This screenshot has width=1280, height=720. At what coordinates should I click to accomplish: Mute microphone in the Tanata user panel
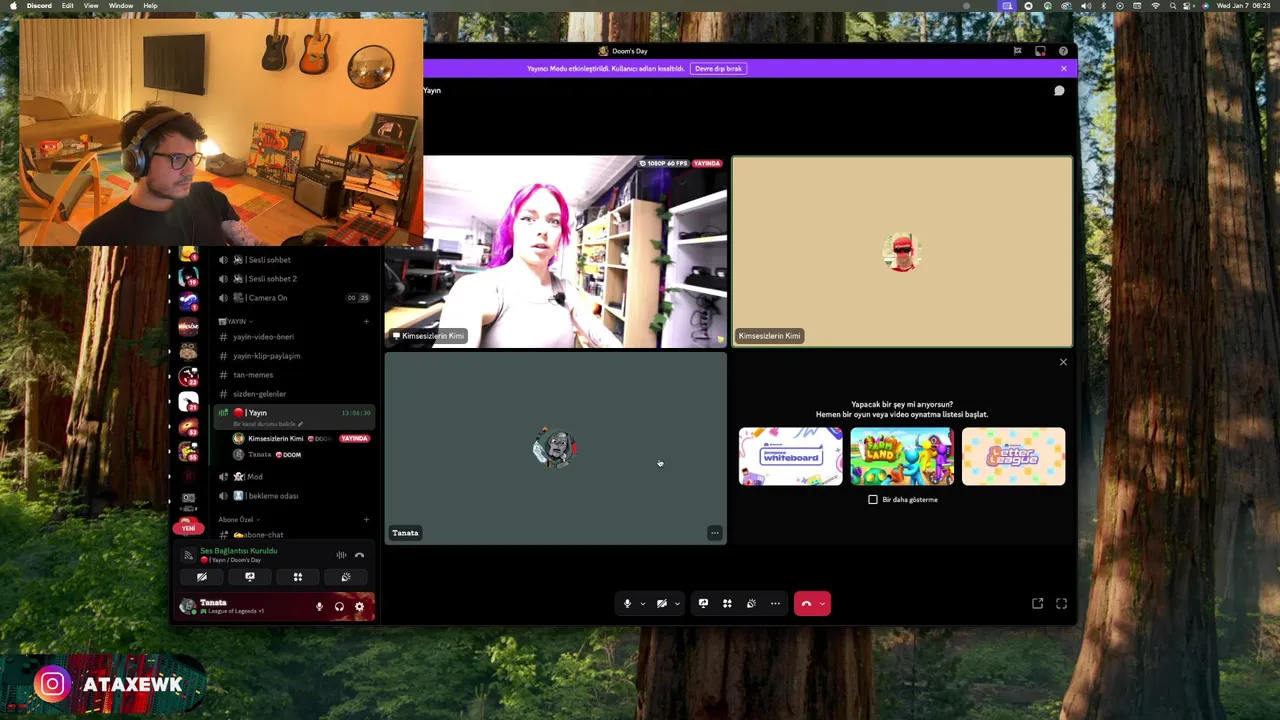320,607
